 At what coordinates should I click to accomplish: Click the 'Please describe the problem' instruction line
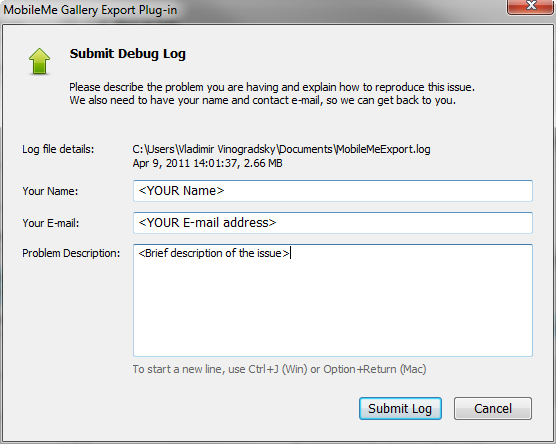pyautogui.click(x=272, y=87)
